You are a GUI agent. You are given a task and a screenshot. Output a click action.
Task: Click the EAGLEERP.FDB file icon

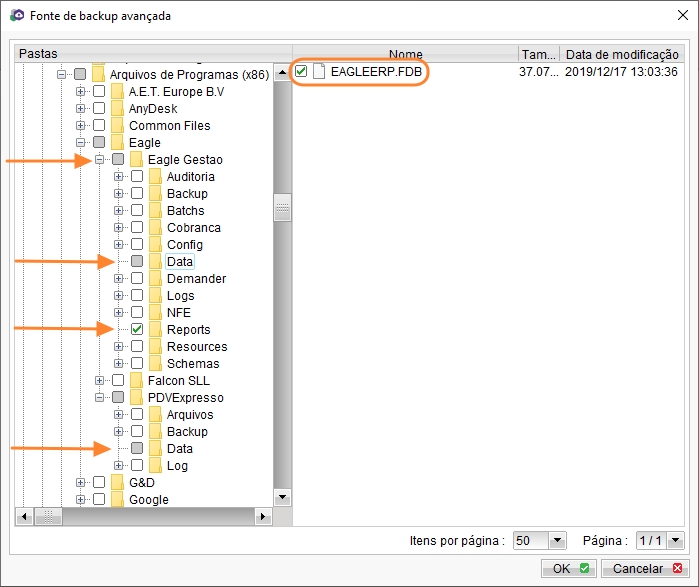pos(319,71)
